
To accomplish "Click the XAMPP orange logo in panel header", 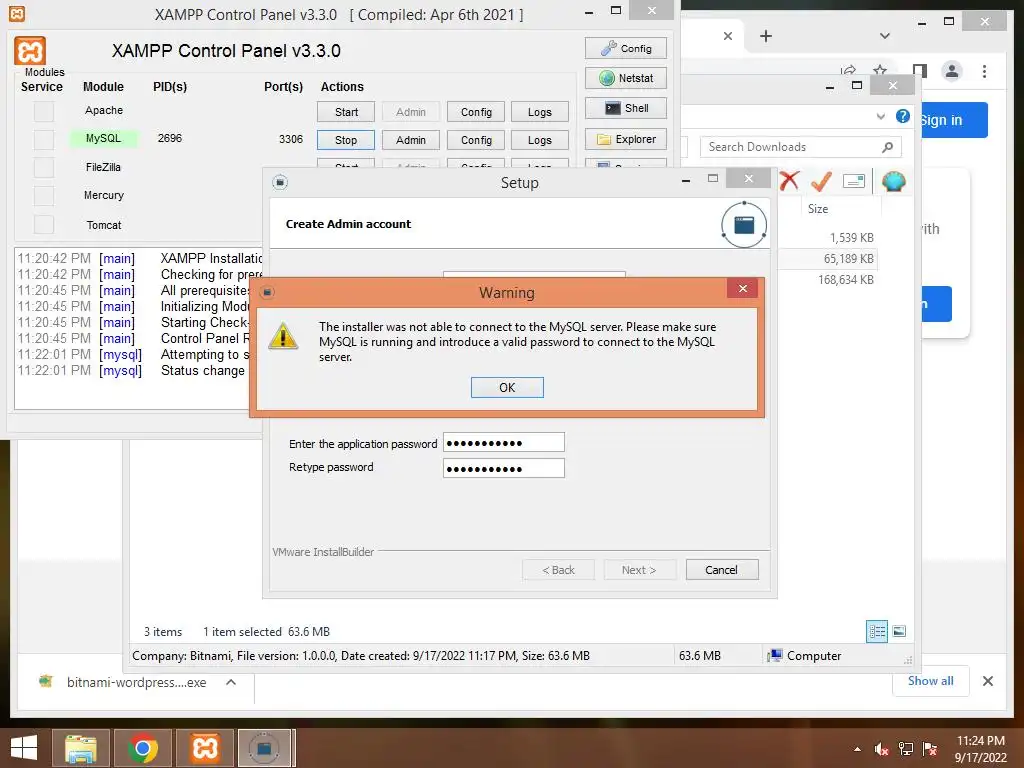I will click(x=30, y=51).
